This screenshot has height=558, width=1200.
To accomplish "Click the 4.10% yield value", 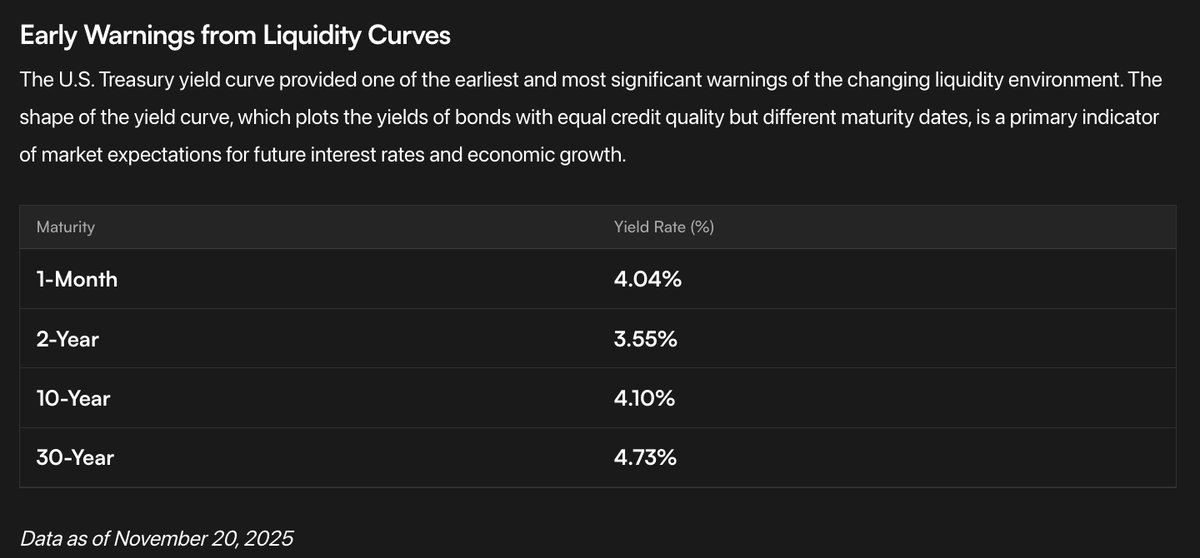I will 644,399.
